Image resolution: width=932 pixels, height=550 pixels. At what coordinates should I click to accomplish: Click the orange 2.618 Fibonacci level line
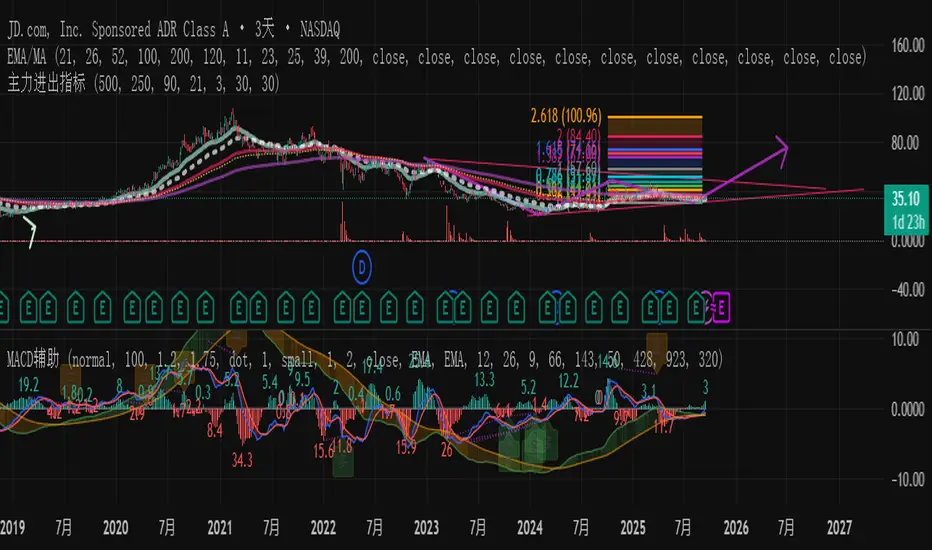[x=650, y=118]
